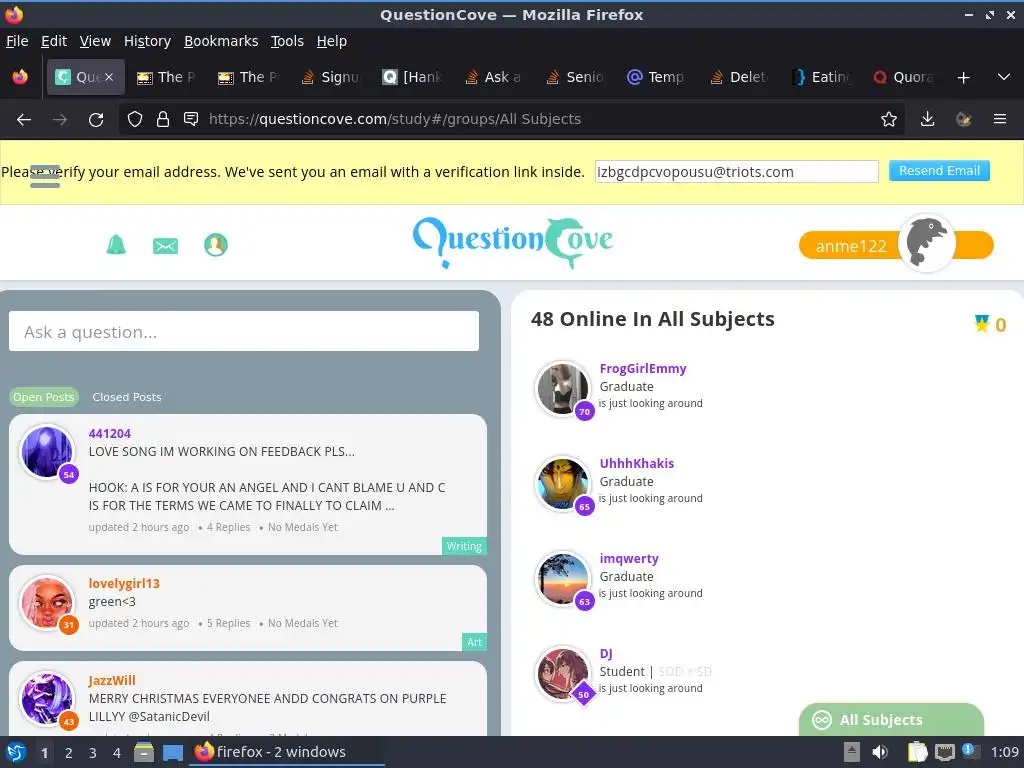Click the padlock site security icon
The image size is (1024, 768).
[x=163, y=119]
